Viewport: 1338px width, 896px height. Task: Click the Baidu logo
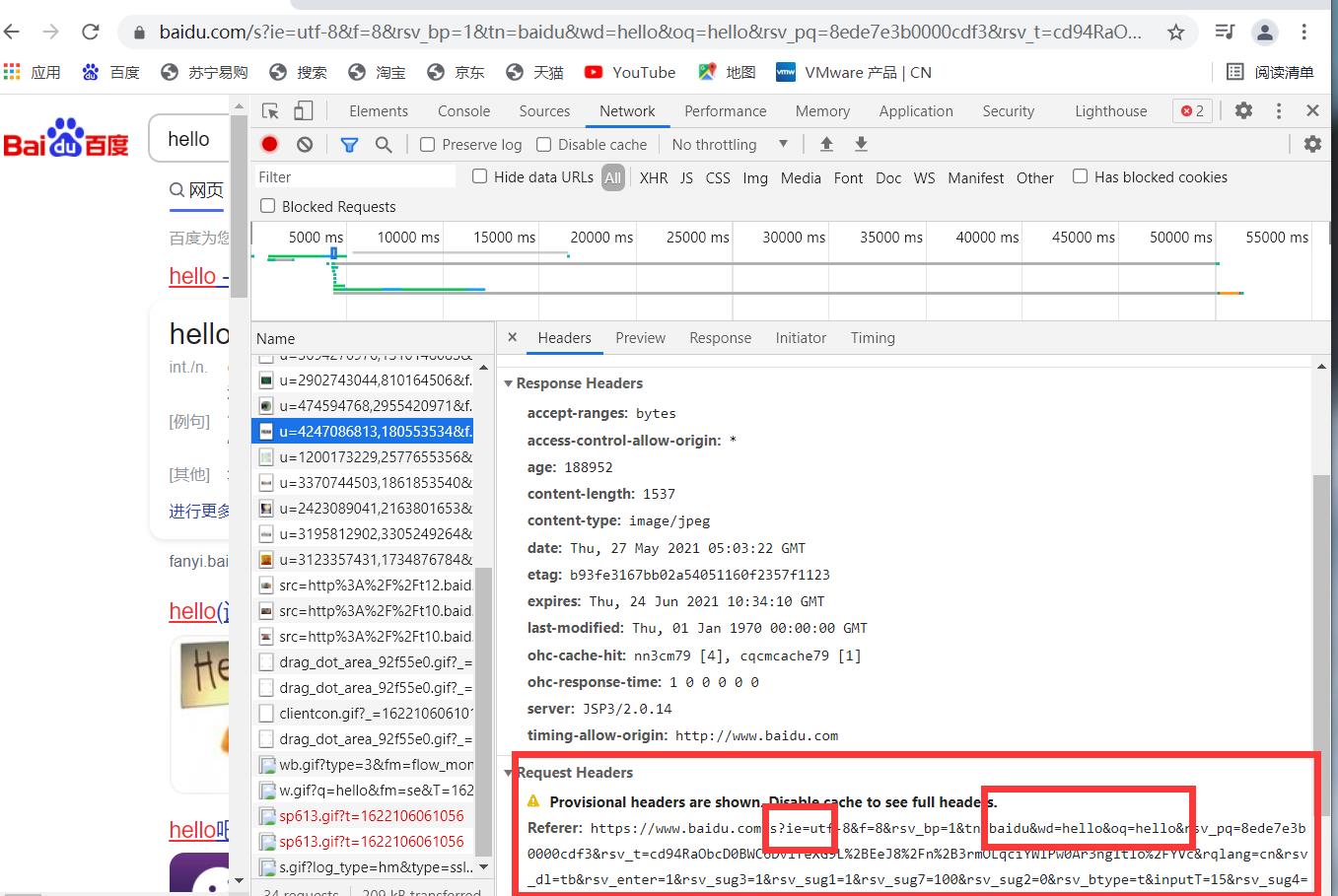point(66,139)
